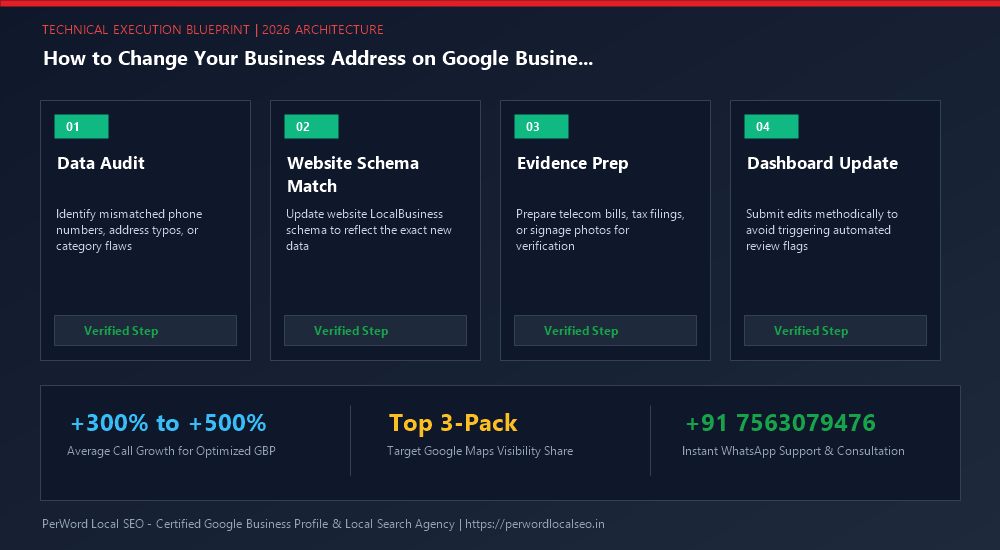Click the 'Prepare telecom bills, tax filings' description

[600, 230]
